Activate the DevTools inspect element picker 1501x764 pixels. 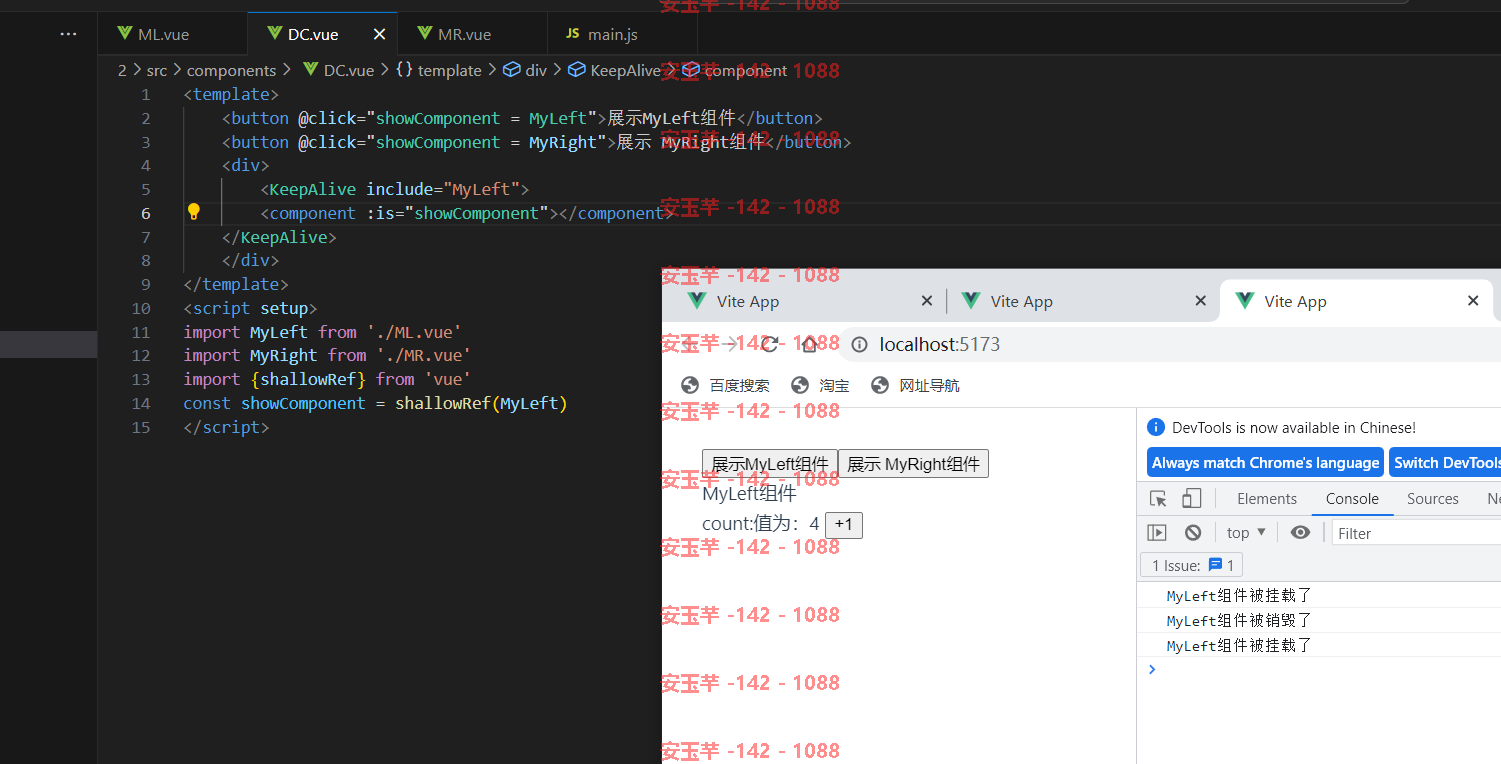pos(1159,498)
